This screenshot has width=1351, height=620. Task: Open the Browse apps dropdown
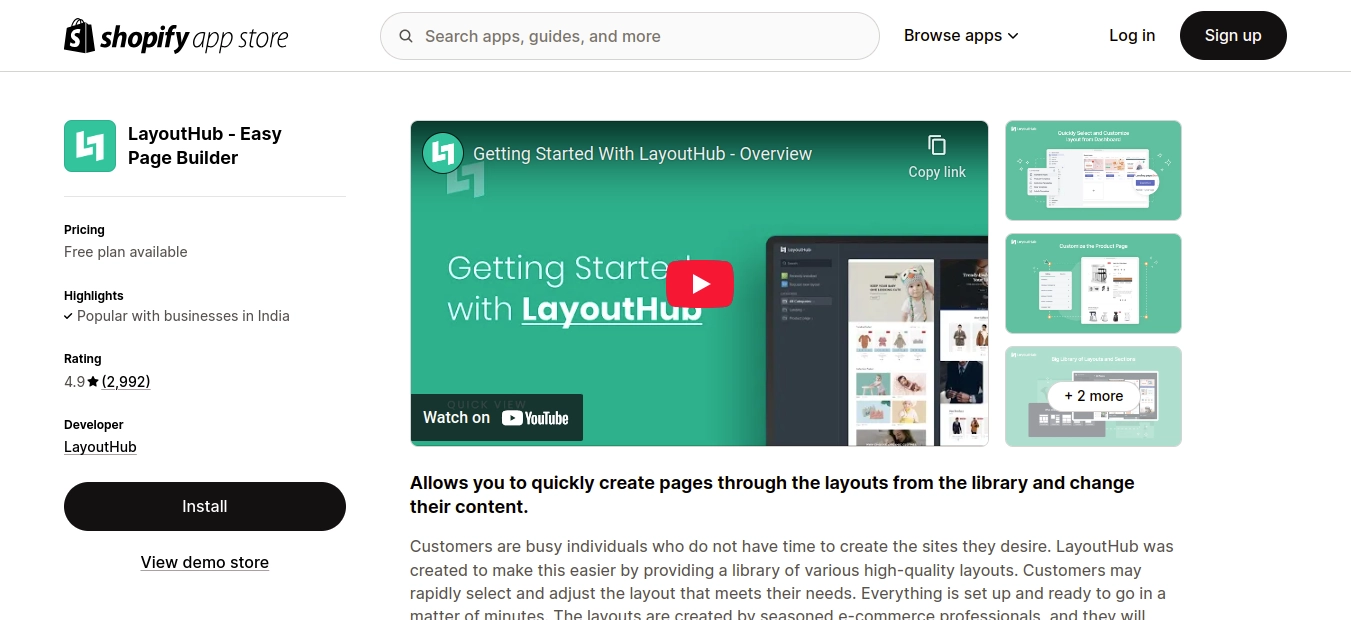(953, 35)
